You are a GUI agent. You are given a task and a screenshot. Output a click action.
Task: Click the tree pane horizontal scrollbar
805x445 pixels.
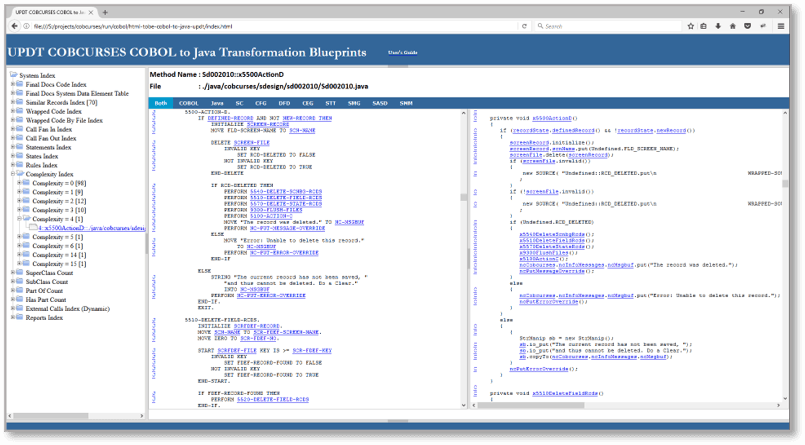tap(51, 416)
